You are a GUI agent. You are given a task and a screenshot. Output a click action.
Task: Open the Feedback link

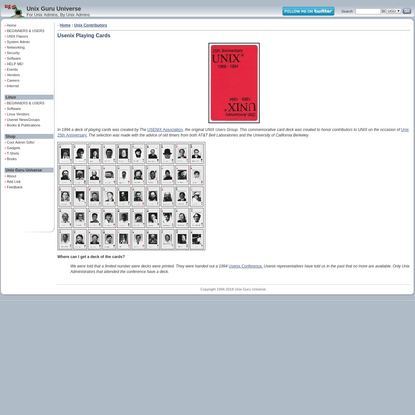[15, 187]
